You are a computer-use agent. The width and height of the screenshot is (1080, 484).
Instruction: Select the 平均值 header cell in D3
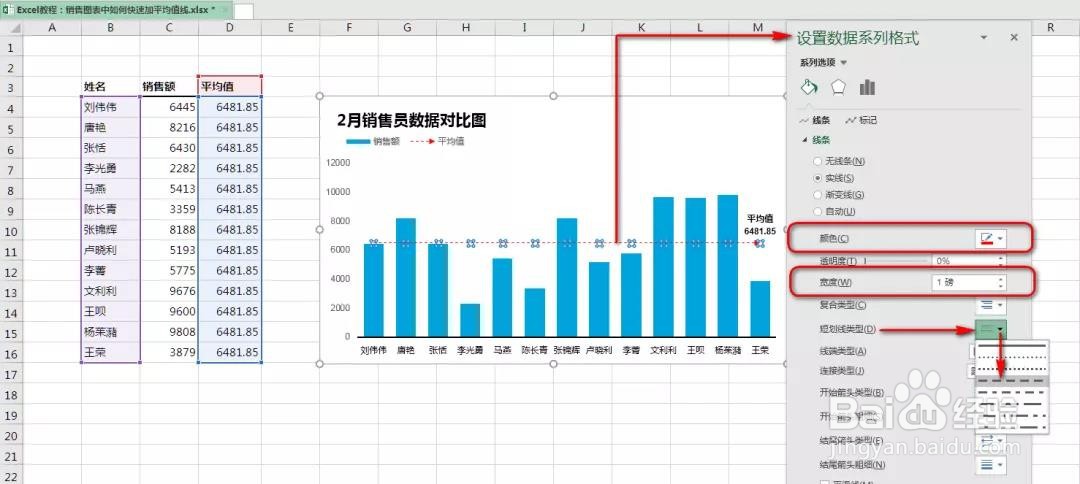[230, 86]
